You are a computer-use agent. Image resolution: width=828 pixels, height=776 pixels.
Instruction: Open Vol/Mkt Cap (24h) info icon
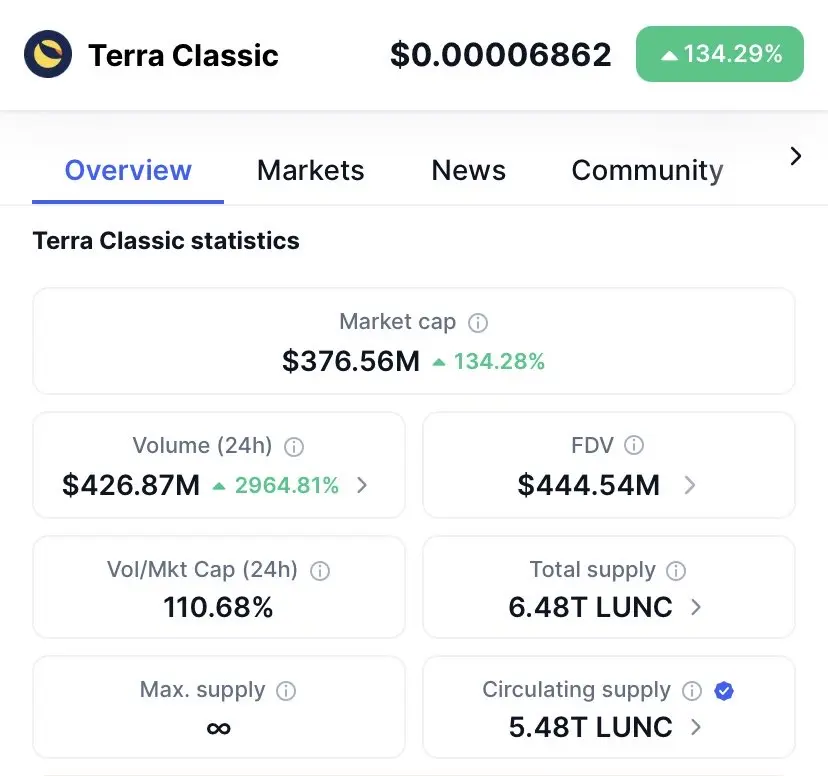pyautogui.click(x=320, y=571)
